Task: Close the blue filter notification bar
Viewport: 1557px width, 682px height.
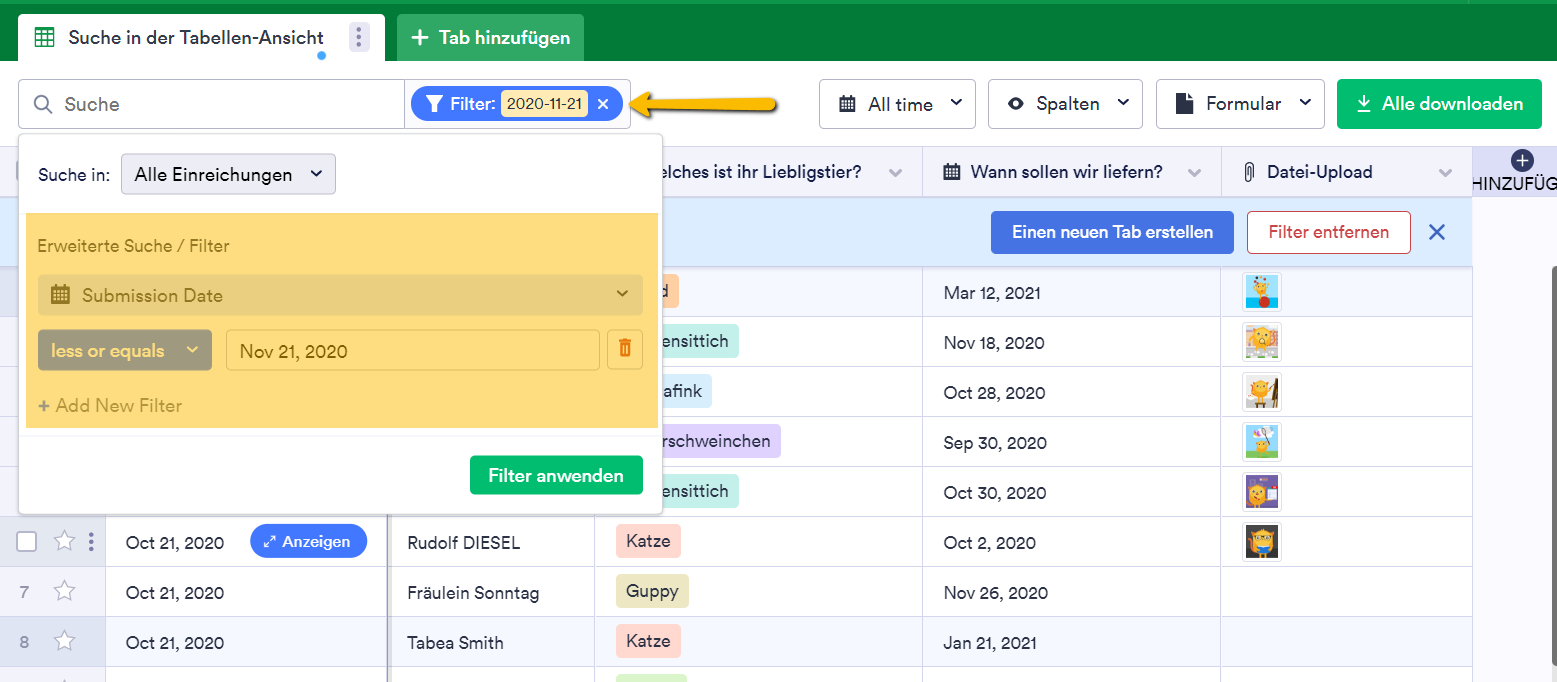Action: [x=1437, y=232]
